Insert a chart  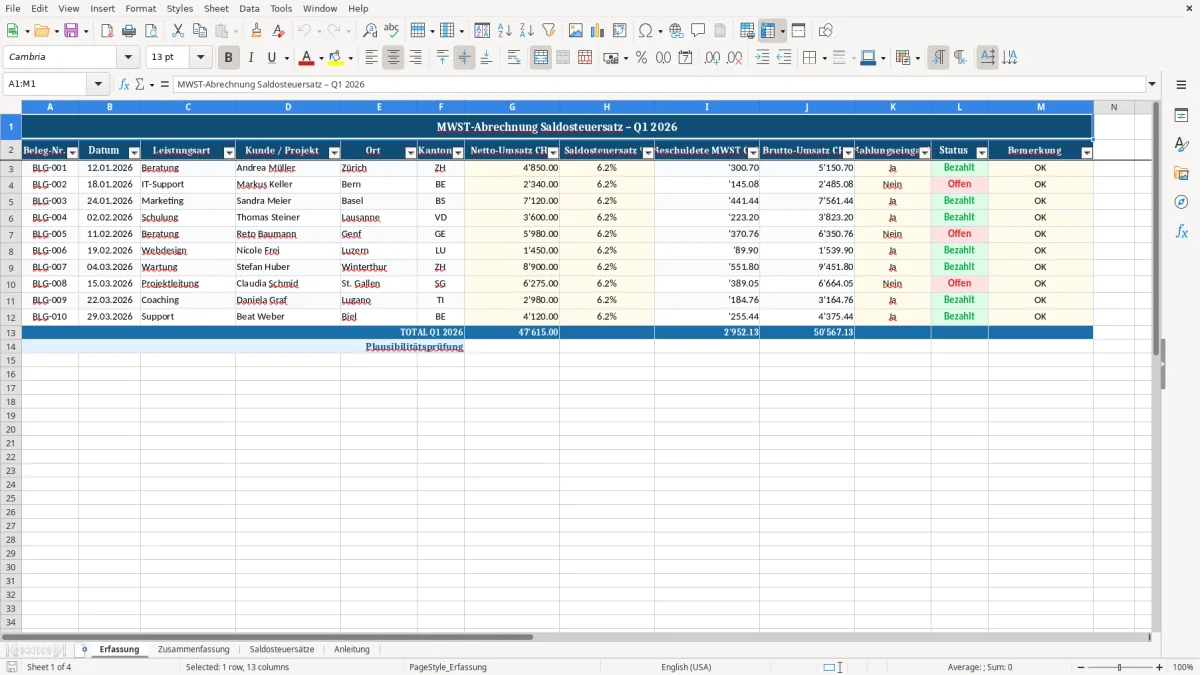(598, 31)
